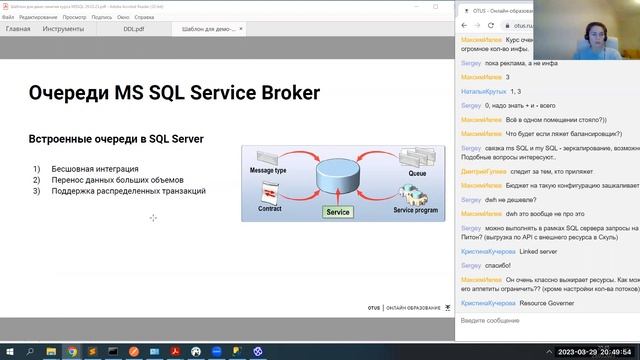Click the browser back arrow
The image size is (640, 360).
tap(464, 25)
